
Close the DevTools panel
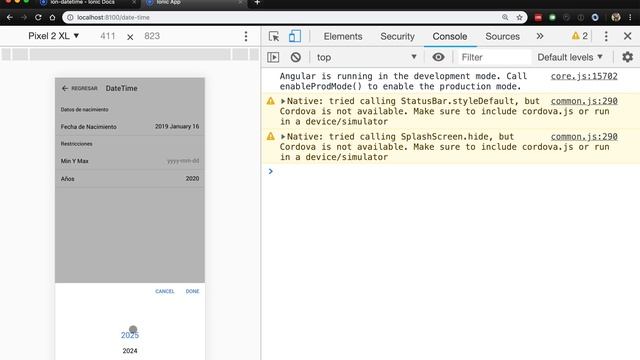click(628, 36)
